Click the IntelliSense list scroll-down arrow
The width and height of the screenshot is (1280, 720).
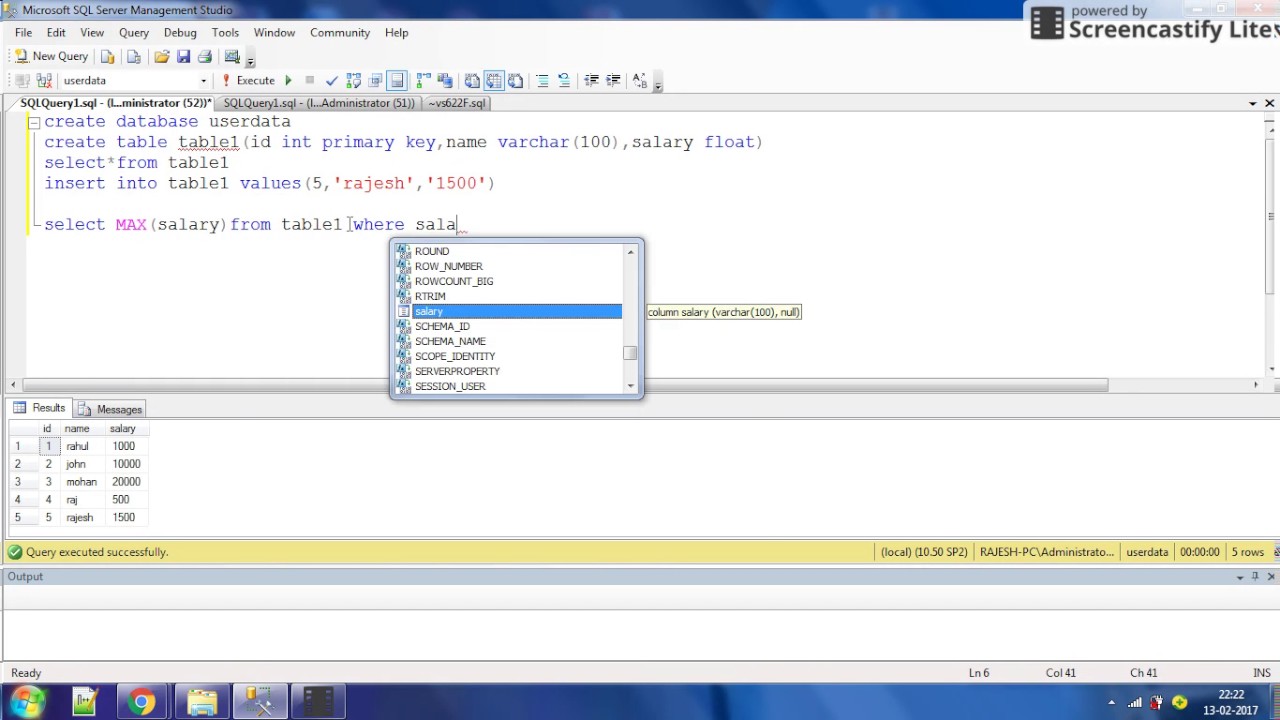(x=630, y=386)
